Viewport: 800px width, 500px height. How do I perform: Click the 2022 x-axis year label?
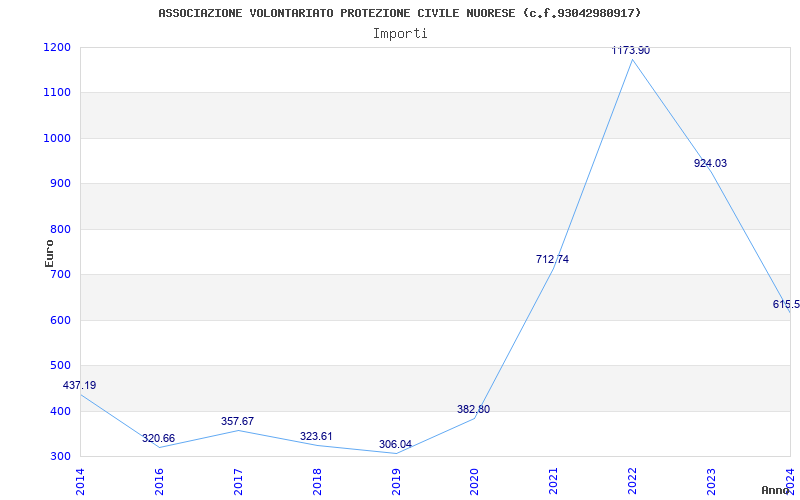pyautogui.click(x=632, y=481)
